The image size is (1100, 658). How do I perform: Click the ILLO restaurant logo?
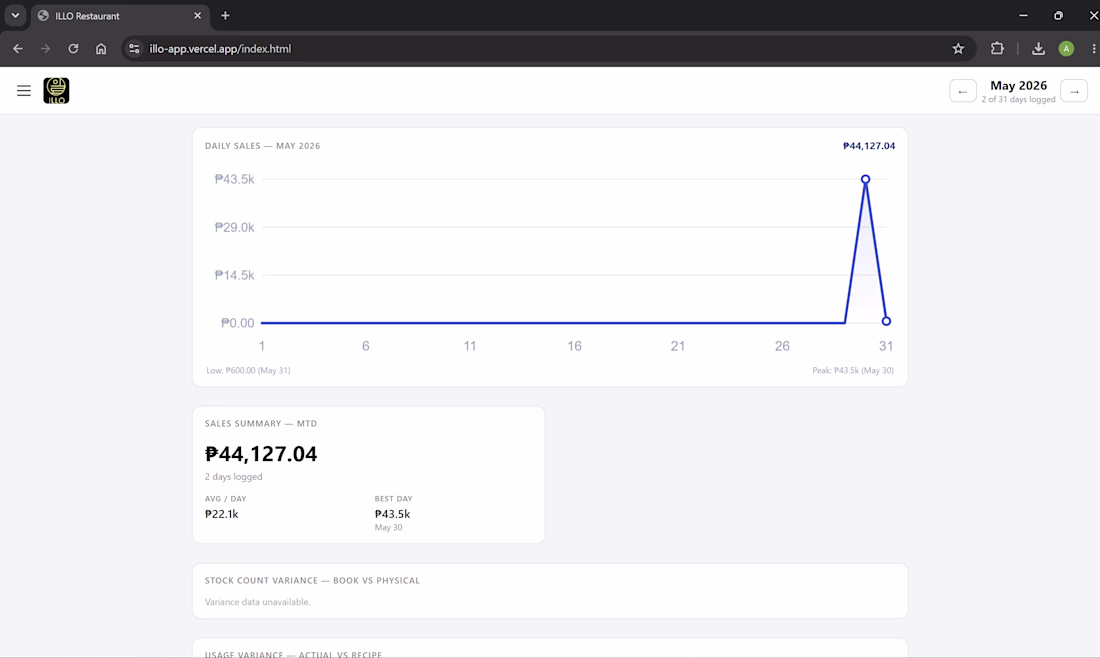point(56,90)
